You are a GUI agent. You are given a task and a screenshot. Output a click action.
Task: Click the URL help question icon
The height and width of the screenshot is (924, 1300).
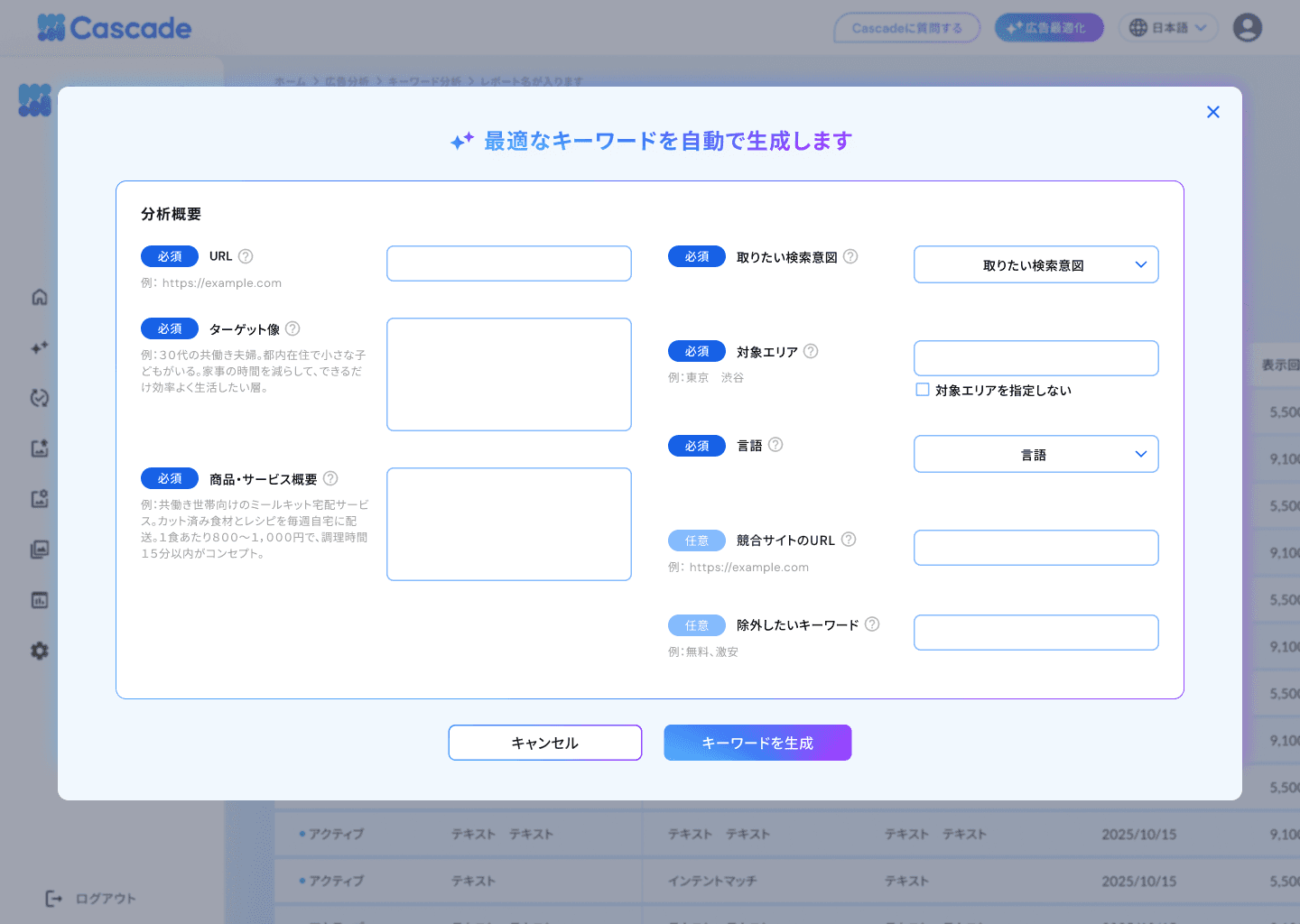246,256
